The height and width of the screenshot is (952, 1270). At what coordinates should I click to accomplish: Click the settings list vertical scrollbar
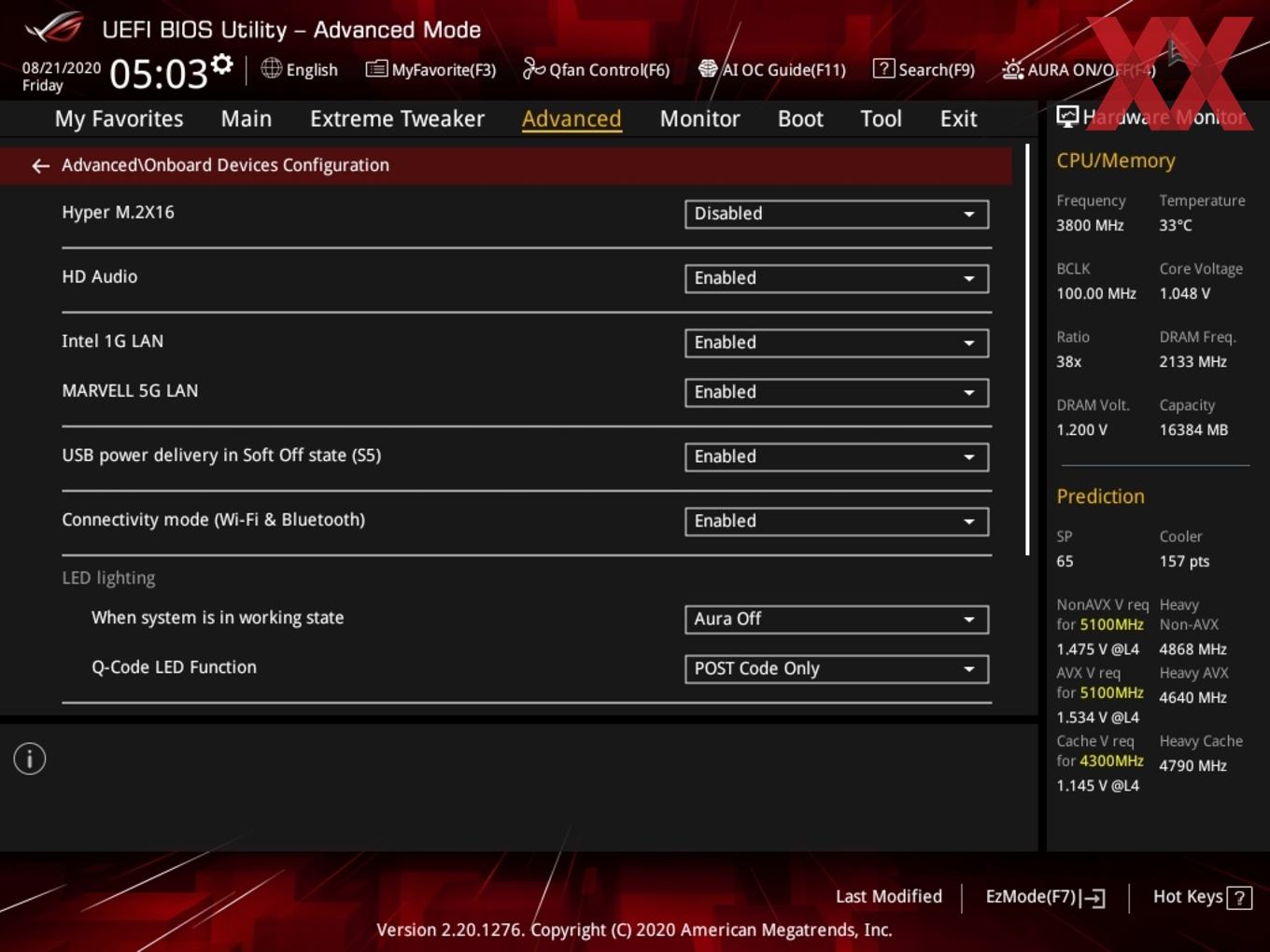1027,350
